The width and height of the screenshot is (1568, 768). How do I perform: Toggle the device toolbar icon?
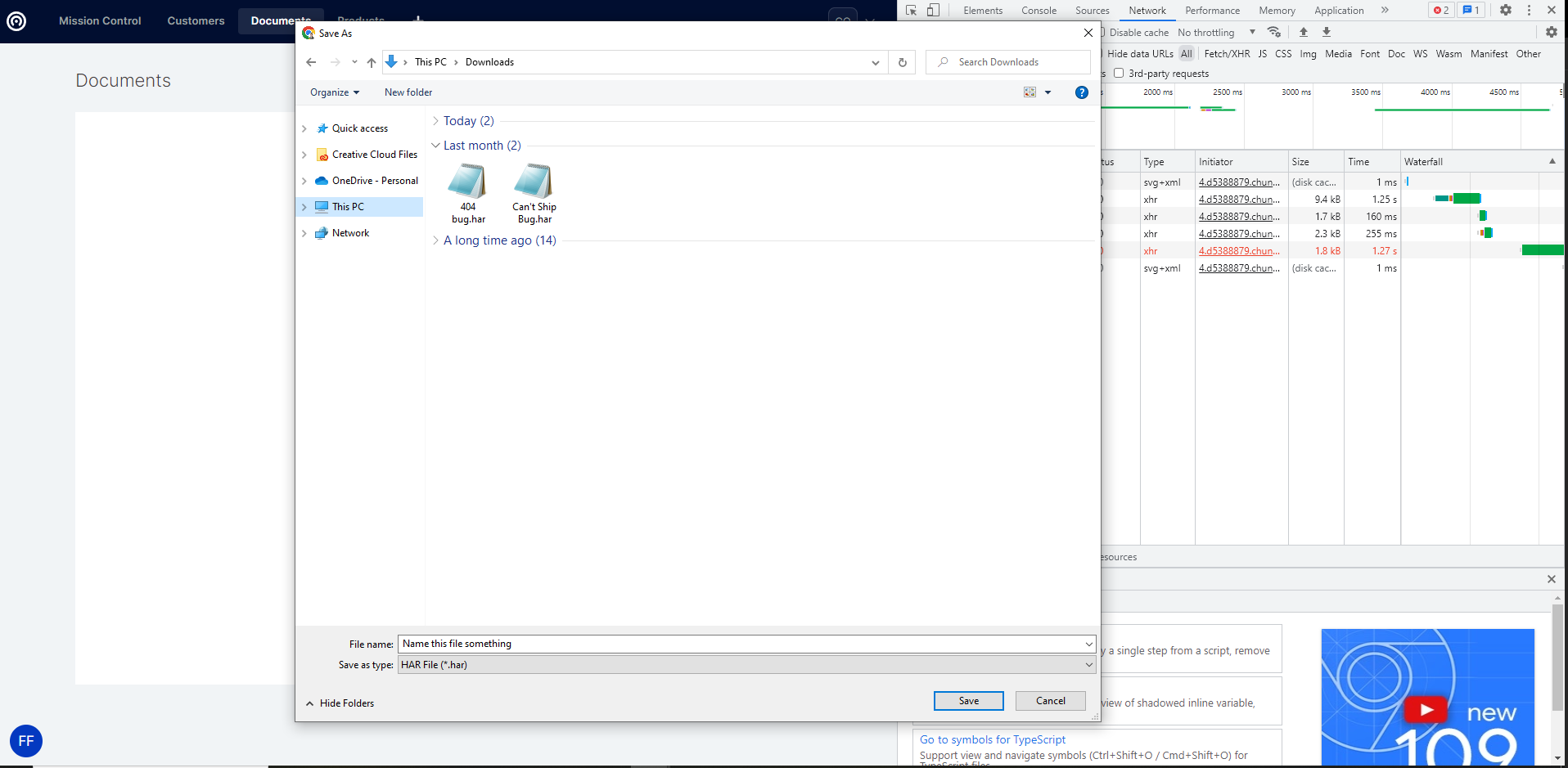point(933,11)
